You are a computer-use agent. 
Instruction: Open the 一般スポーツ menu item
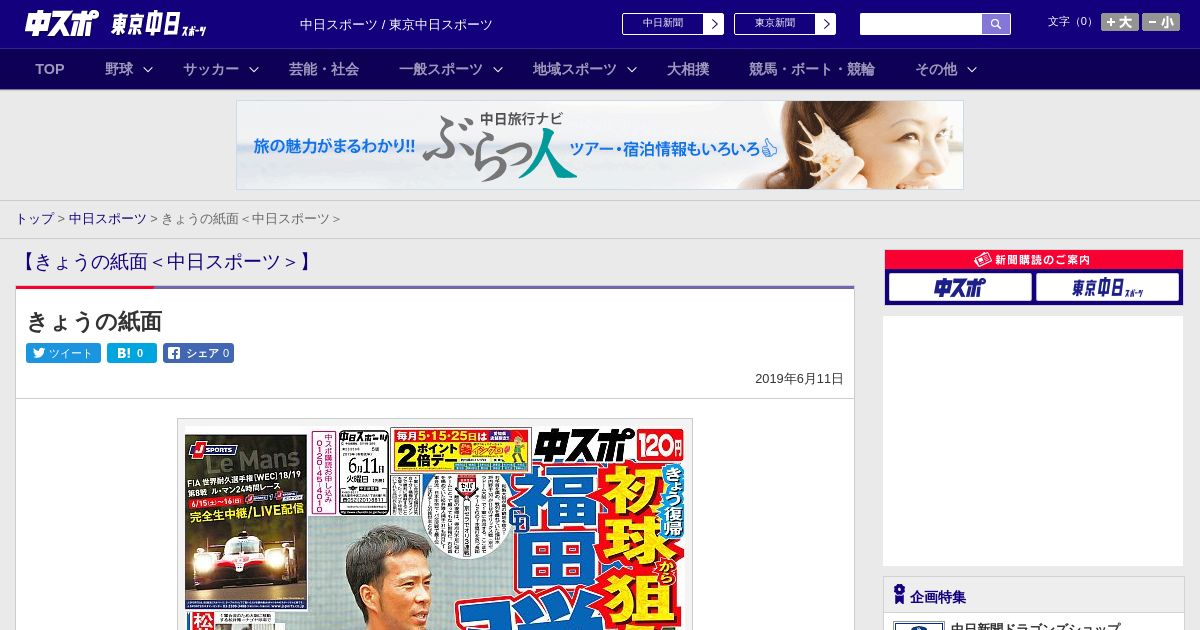coord(441,69)
